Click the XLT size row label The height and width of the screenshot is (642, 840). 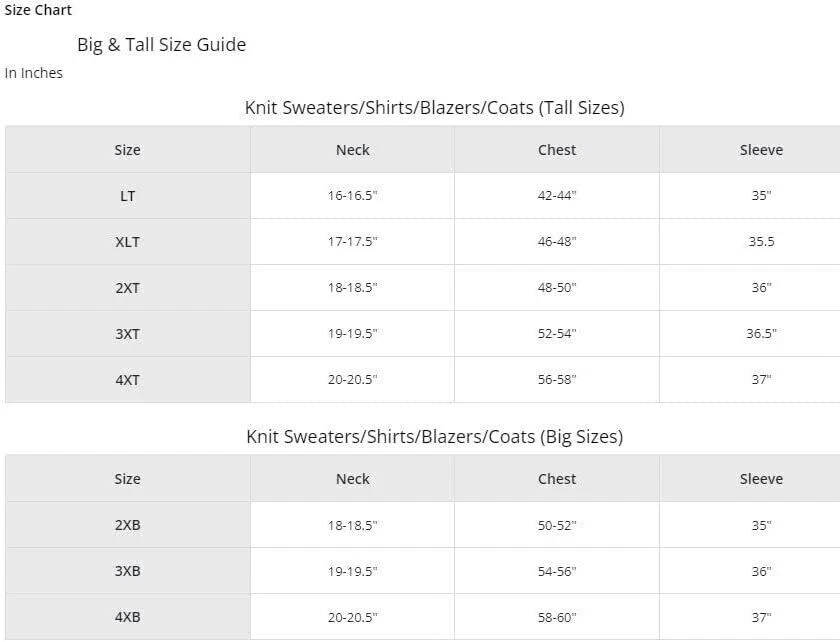(127, 242)
